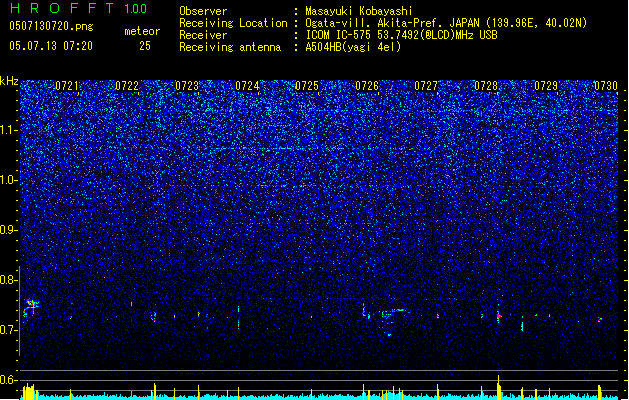Screen dimensions: 629x400
Task: Click the red meteor echo at 0728
Action: [x=499, y=316]
